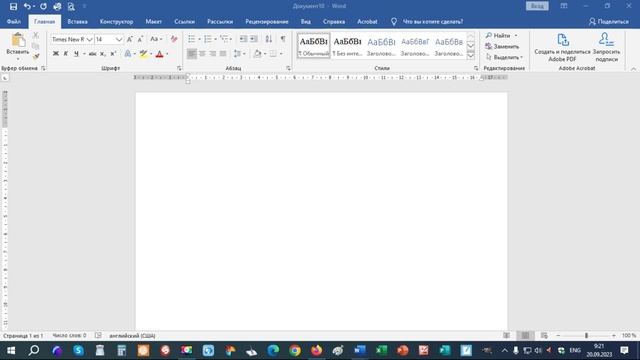Click the spelling check icon in status bar
Image resolution: width=640 pixels, height=360 pixels.
98,336
